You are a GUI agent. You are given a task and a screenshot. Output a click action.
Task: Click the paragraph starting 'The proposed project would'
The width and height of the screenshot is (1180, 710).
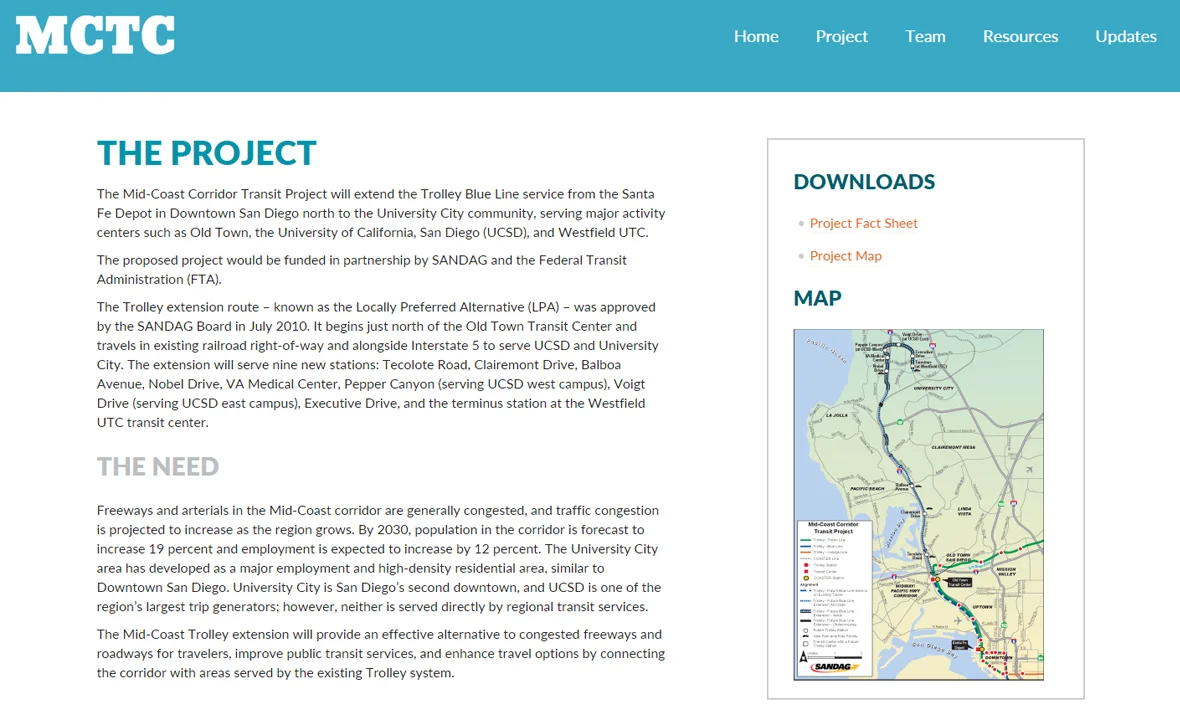pyautogui.click(x=361, y=270)
